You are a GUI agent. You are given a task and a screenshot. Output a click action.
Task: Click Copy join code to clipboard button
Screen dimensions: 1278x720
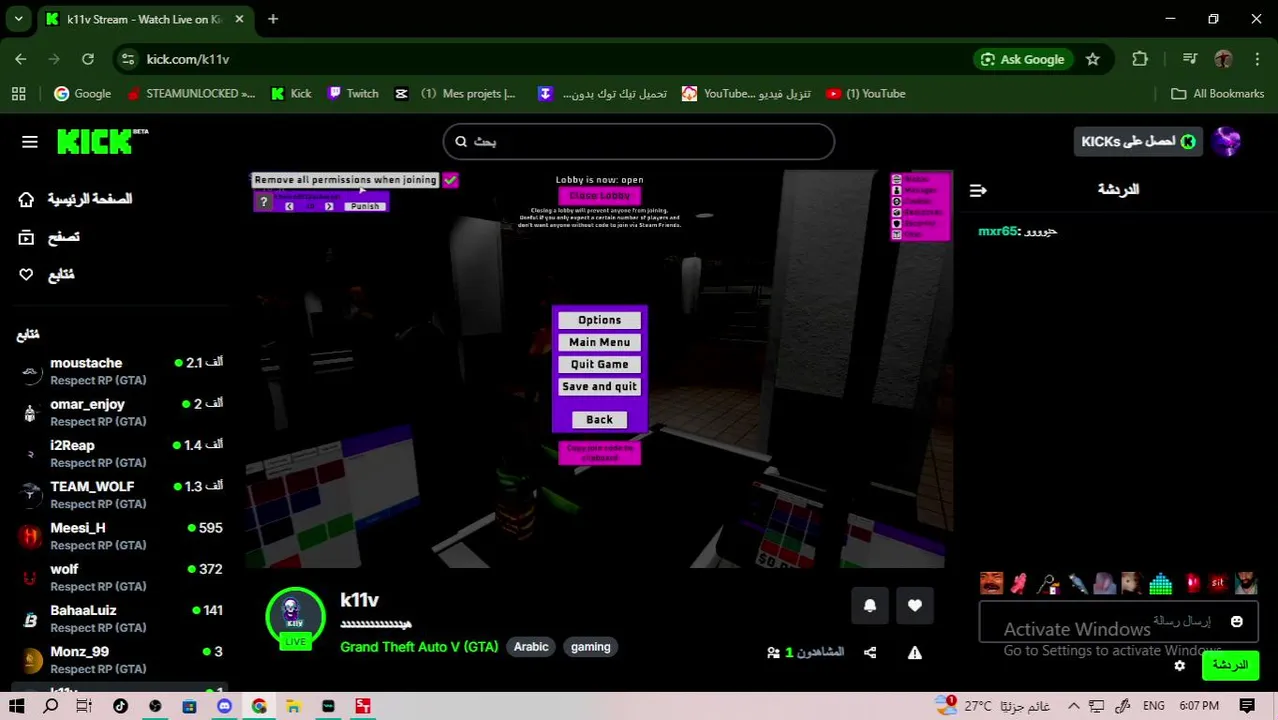pyautogui.click(x=600, y=453)
